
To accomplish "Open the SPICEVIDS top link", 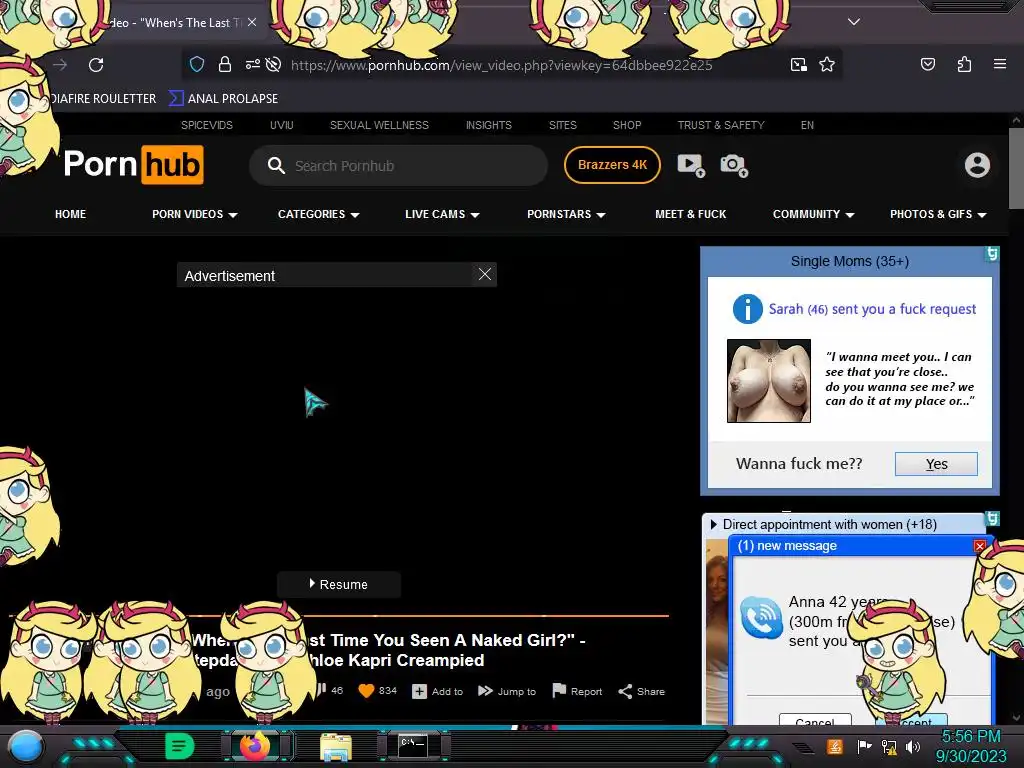I will click(x=206, y=125).
